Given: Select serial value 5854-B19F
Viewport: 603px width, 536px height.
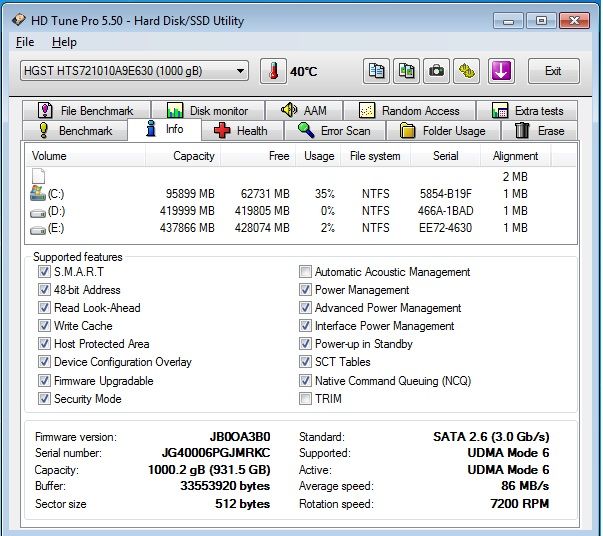Looking at the screenshot, I should pos(445,193).
